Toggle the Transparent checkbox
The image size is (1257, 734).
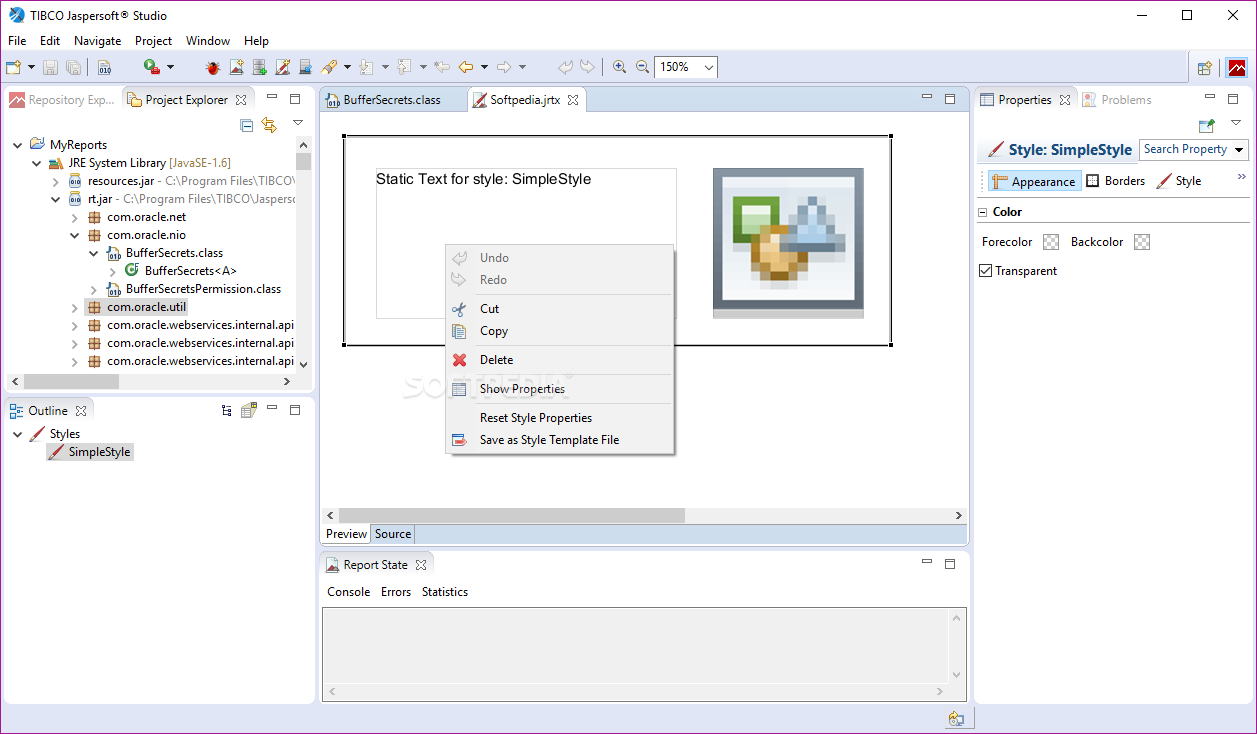click(x=986, y=271)
